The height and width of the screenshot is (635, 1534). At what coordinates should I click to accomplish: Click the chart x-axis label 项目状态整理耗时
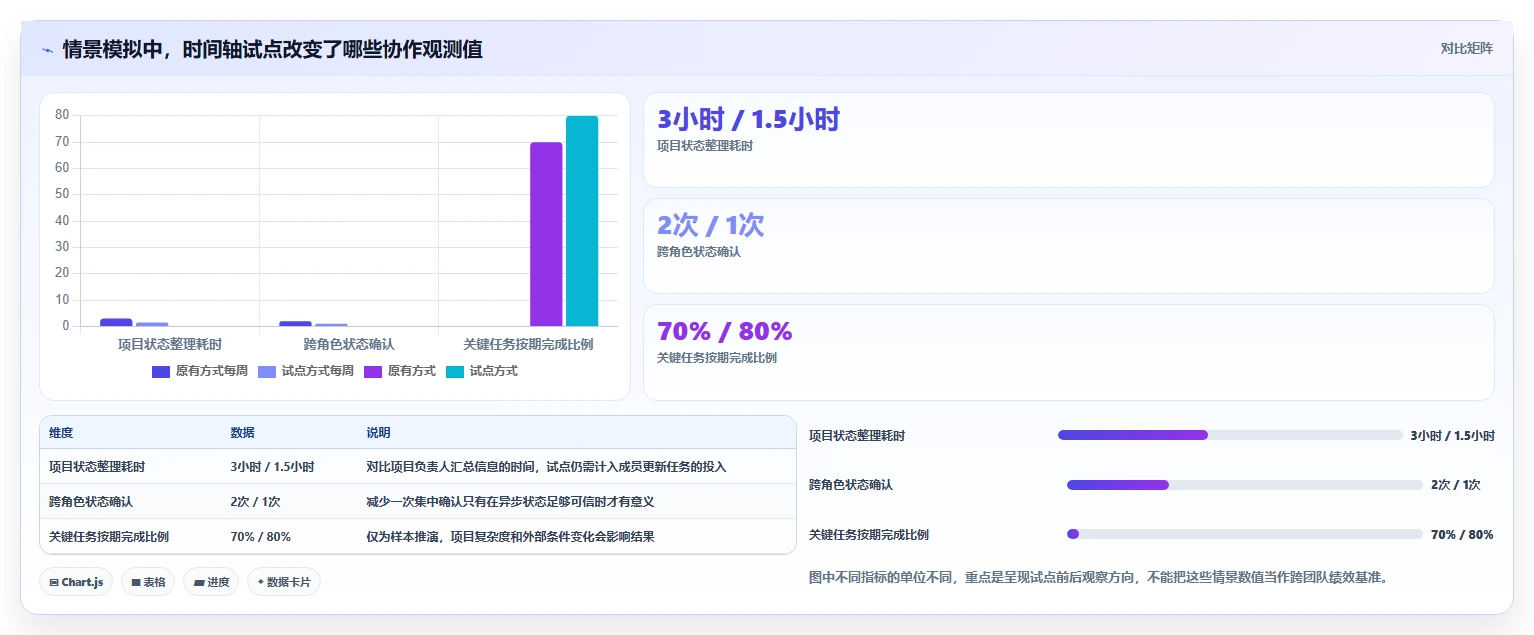pyautogui.click(x=170, y=344)
